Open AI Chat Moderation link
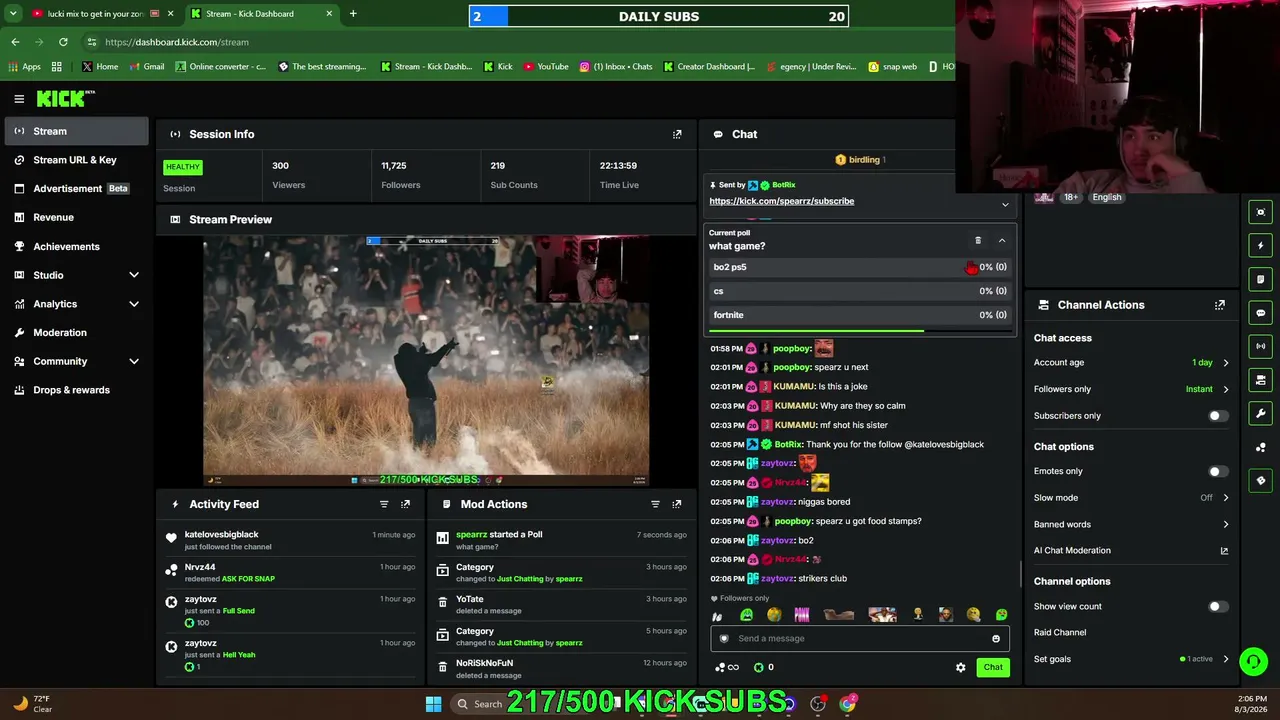The image size is (1280, 720). tap(1131, 551)
